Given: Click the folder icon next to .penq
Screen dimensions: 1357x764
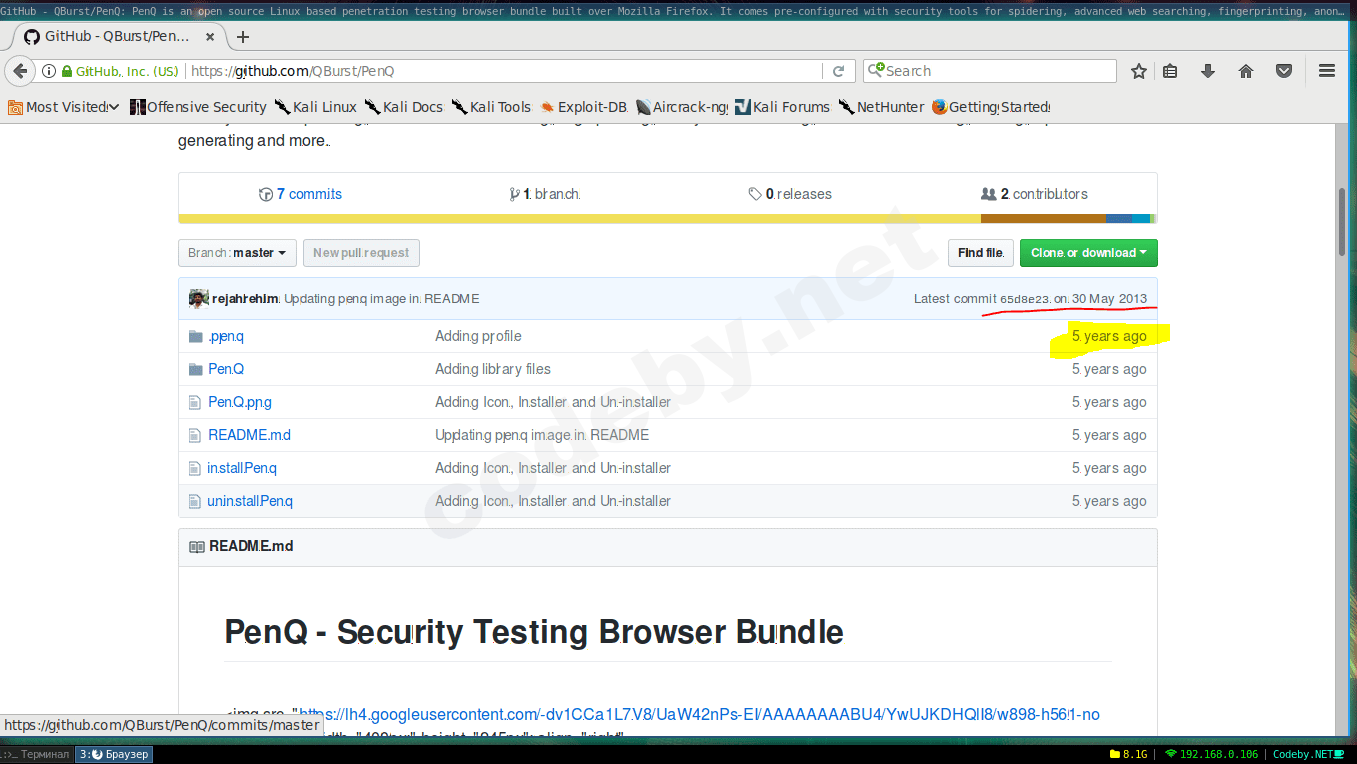Looking at the screenshot, I should (196, 336).
